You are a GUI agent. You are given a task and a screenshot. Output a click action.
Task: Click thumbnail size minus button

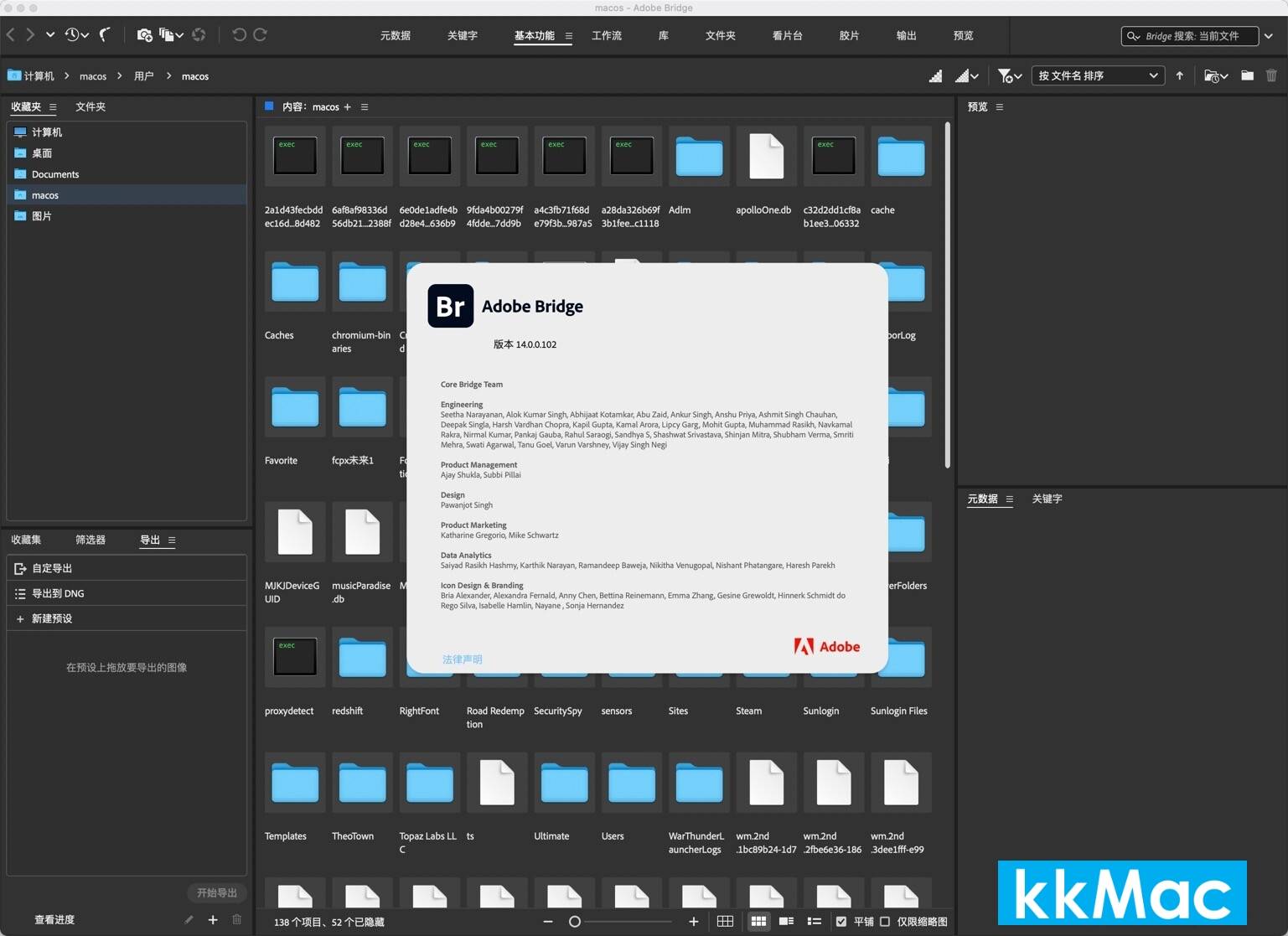point(548,922)
